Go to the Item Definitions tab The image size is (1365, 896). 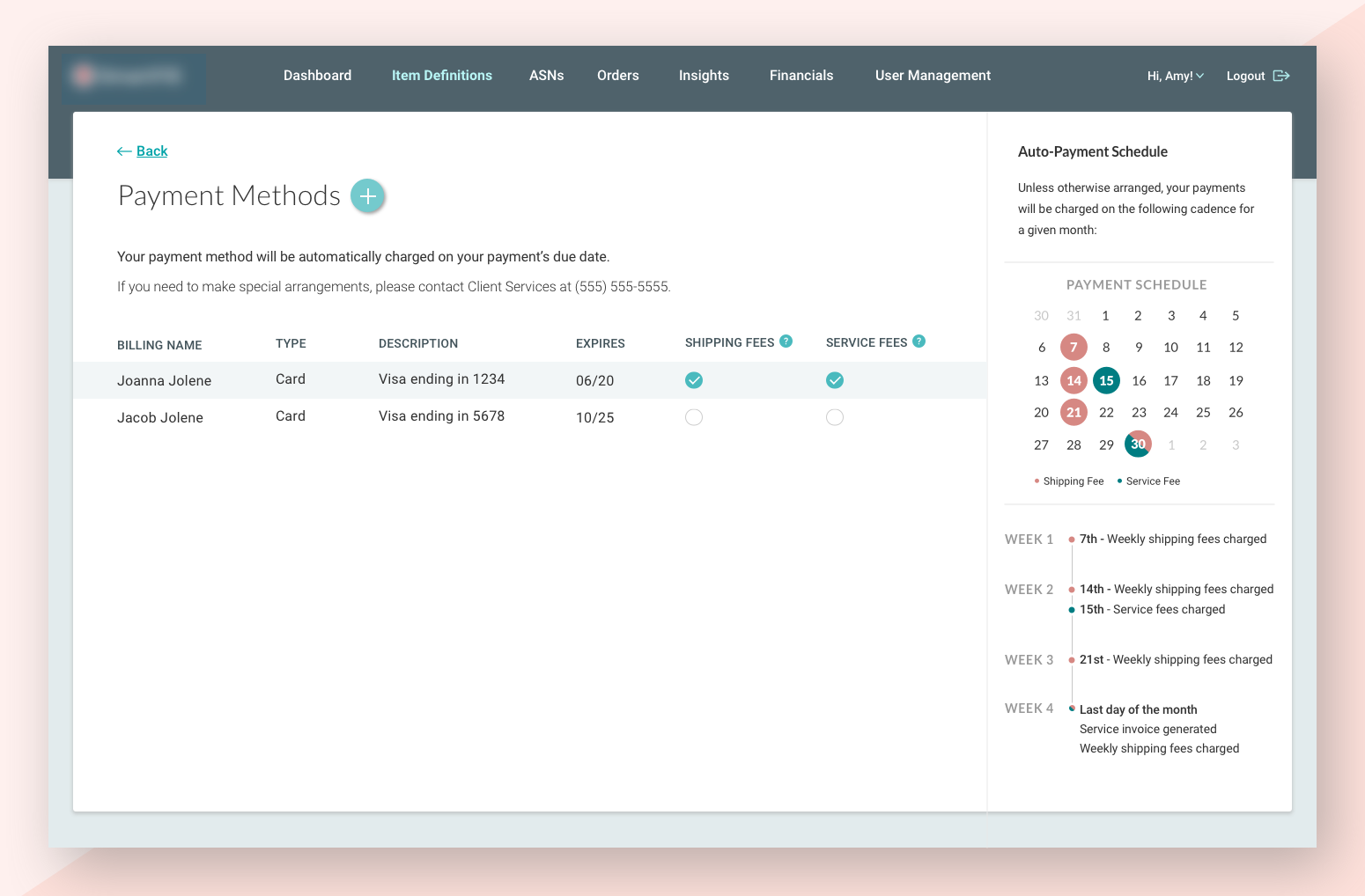pyautogui.click(x=441, y=76)
